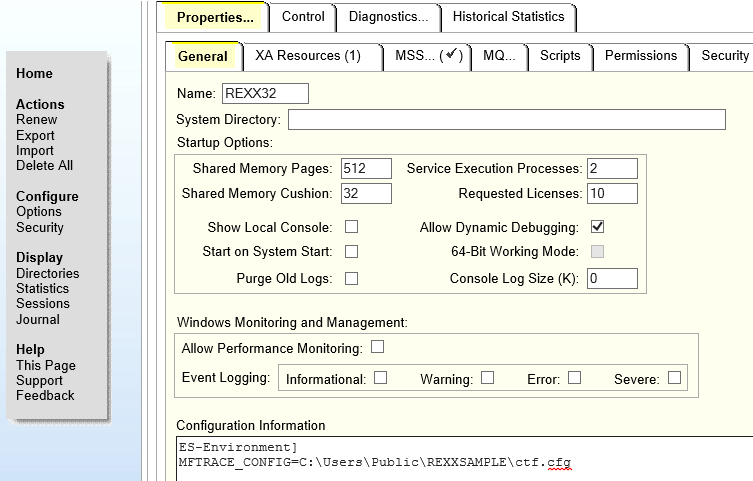Go to the Scripts tab
The width and height of the screenshot is (753, 481).
[x=560, y=56]
